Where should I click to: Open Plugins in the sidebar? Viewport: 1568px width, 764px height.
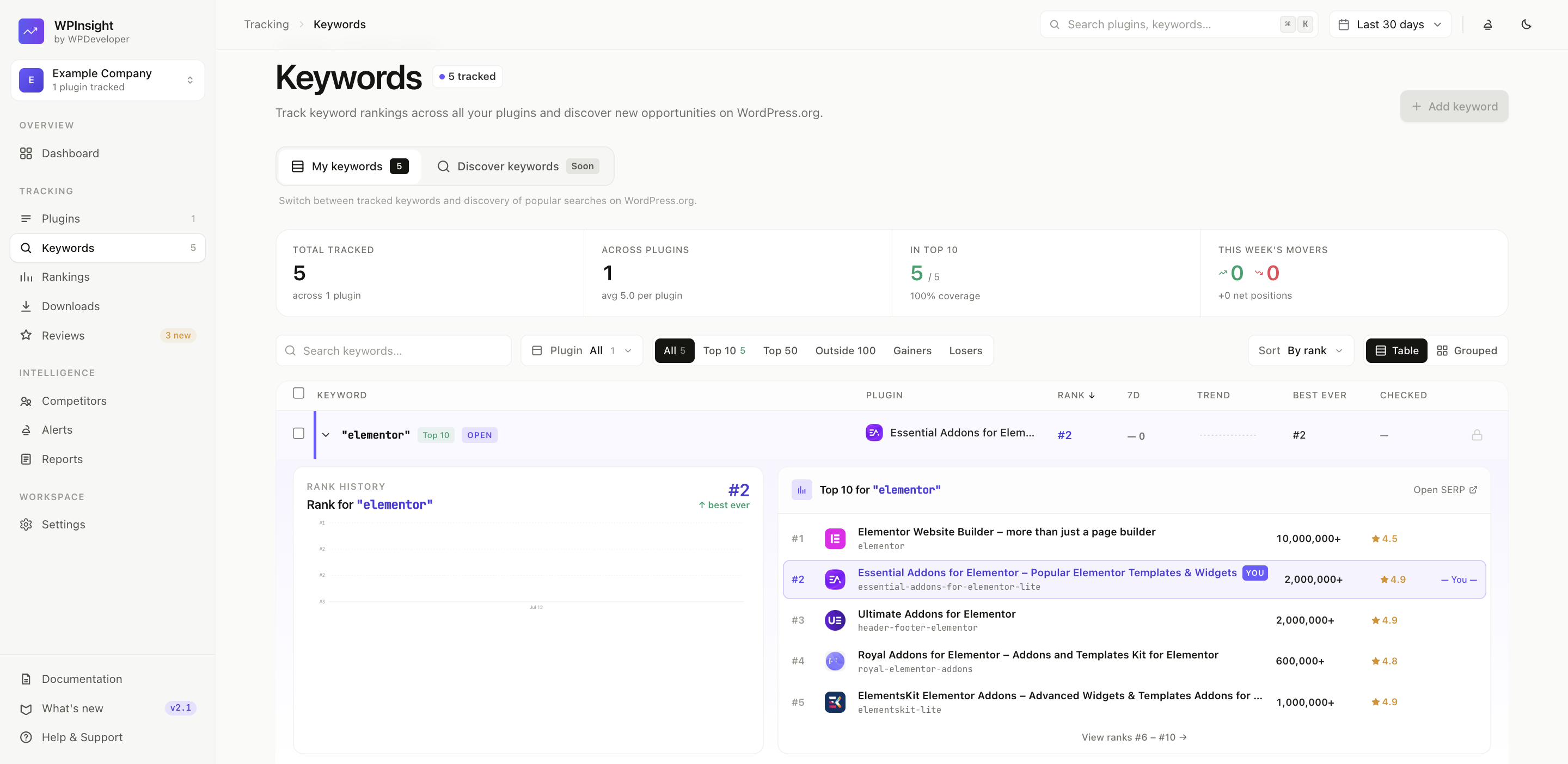[108, 219]
